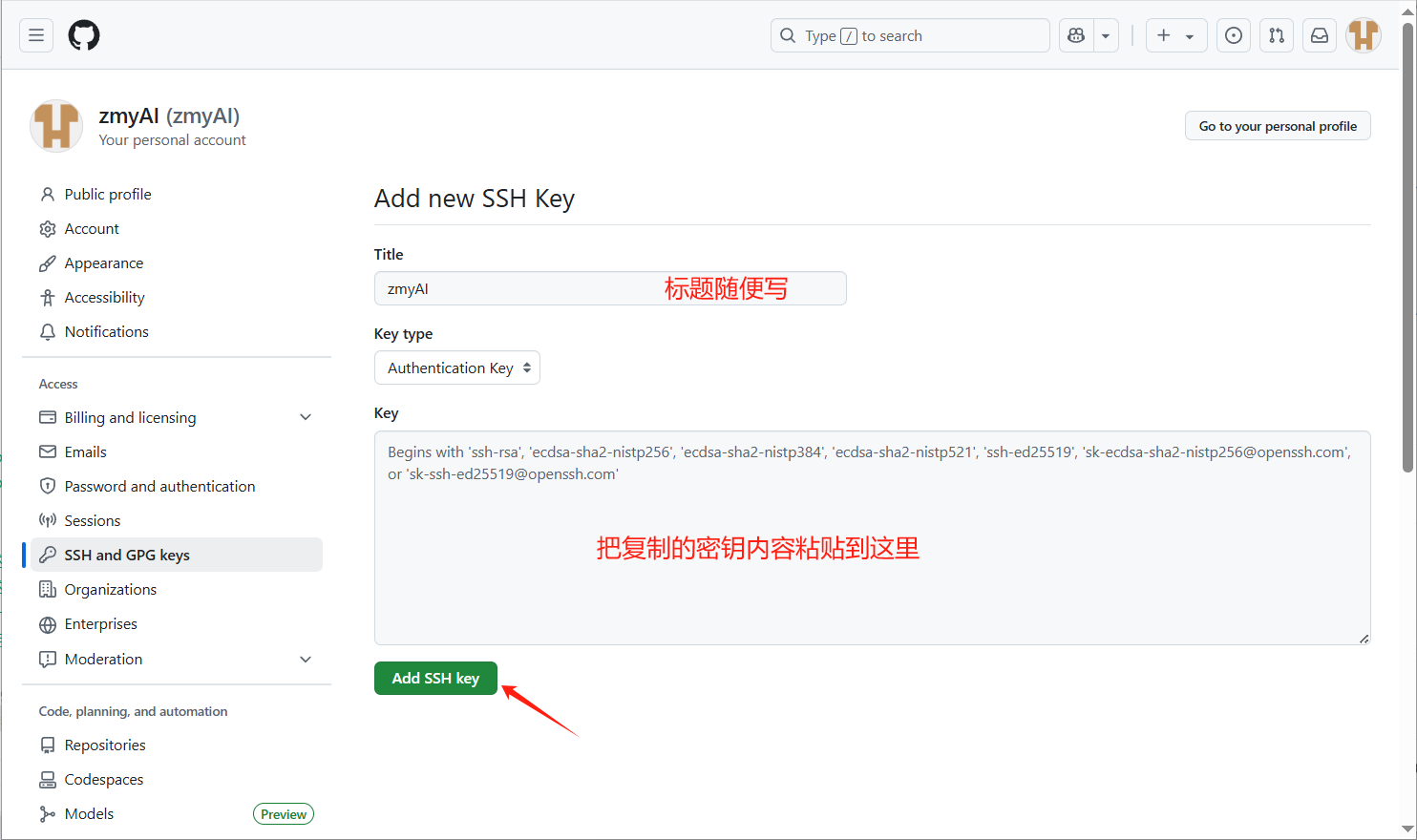Viewport: 1417px width, 840px height.
Task: Click the user avatar in header
Action: click(1363, 35)
